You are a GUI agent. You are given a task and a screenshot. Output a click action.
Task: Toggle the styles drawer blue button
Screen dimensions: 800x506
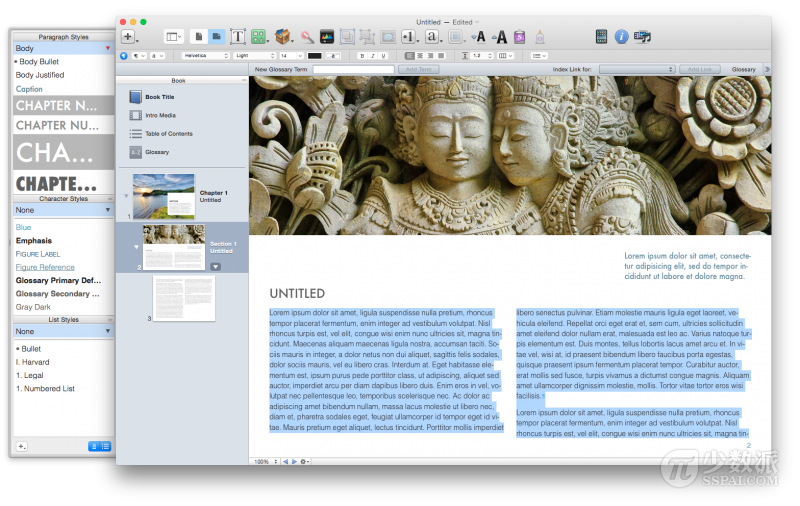click(x=124, y=56)
